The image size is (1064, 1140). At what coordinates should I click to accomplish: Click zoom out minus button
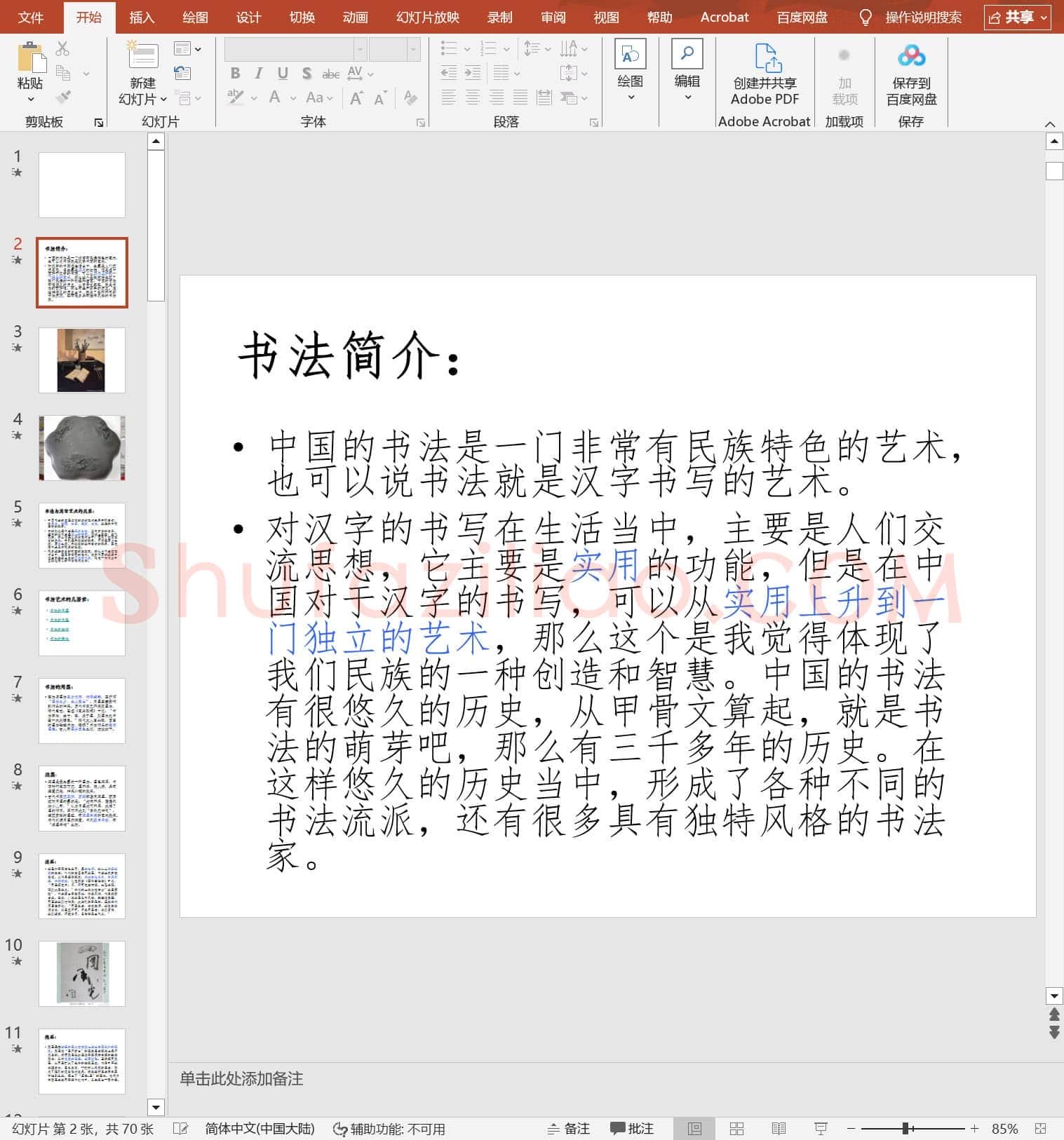tap(851, 1129)
